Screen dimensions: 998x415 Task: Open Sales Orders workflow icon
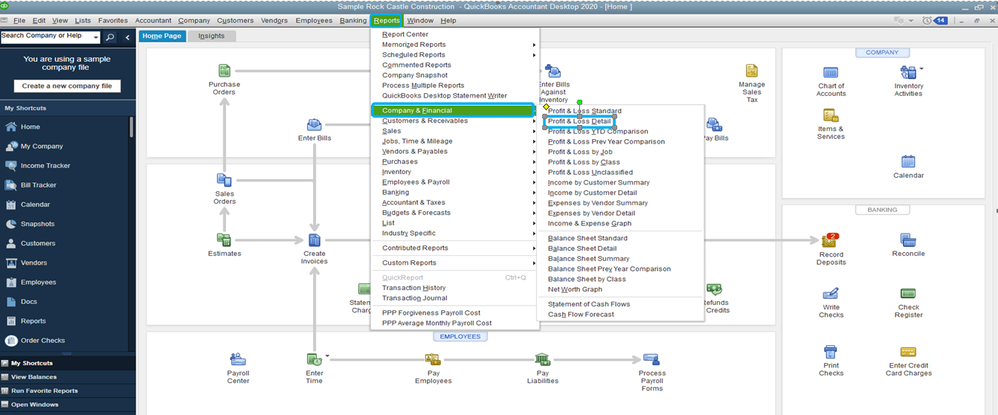[x=224, y=180]
